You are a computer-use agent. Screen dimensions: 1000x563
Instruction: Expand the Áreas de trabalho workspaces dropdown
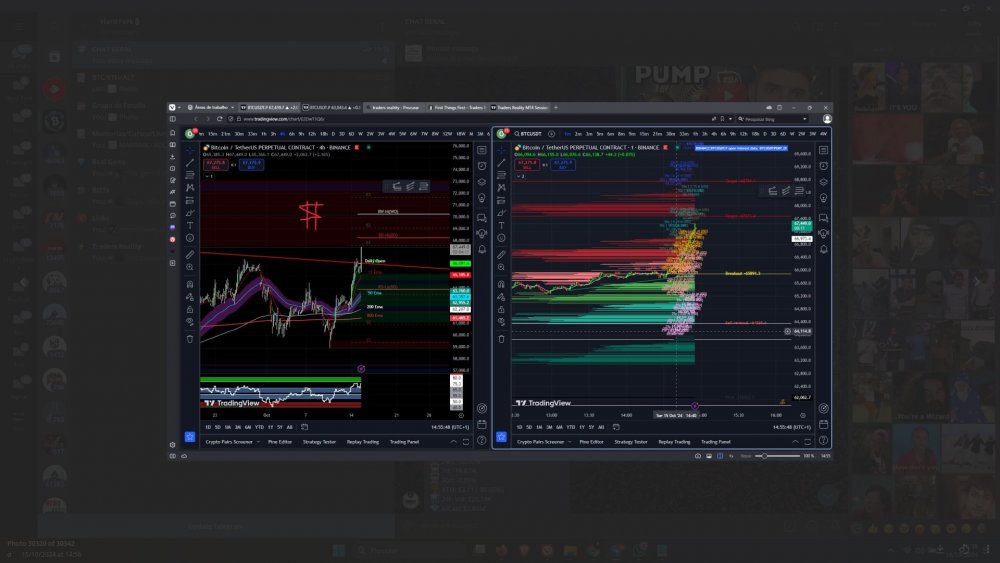pos(212,107)
